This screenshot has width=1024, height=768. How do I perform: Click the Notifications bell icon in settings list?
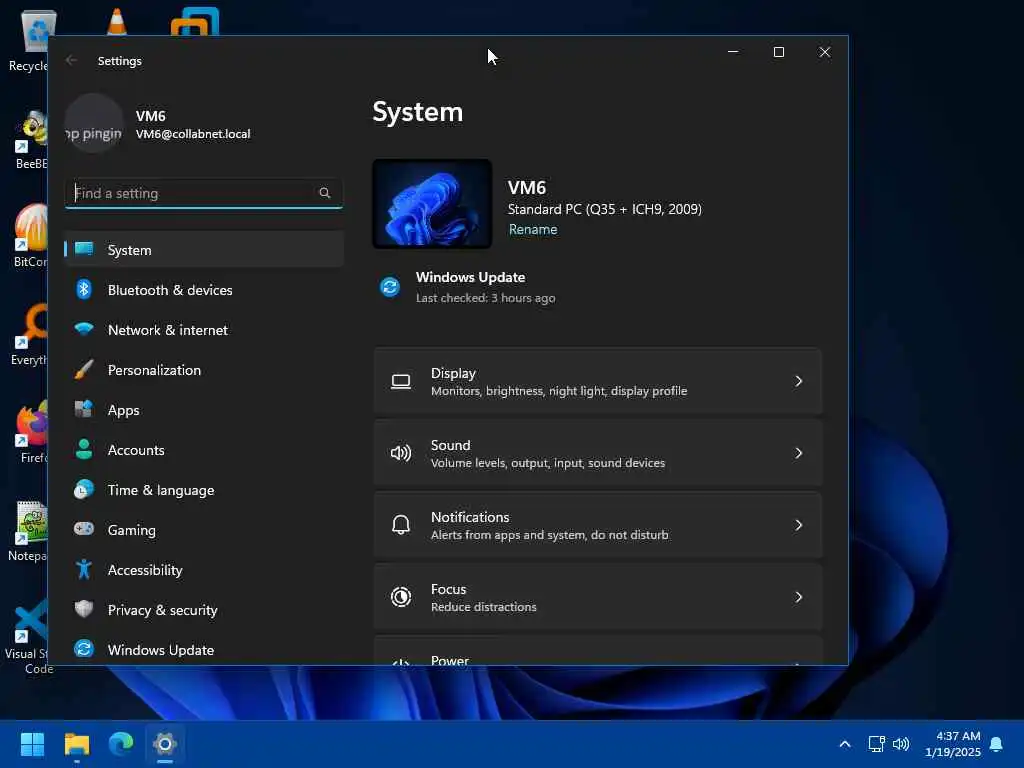point(401,525)
